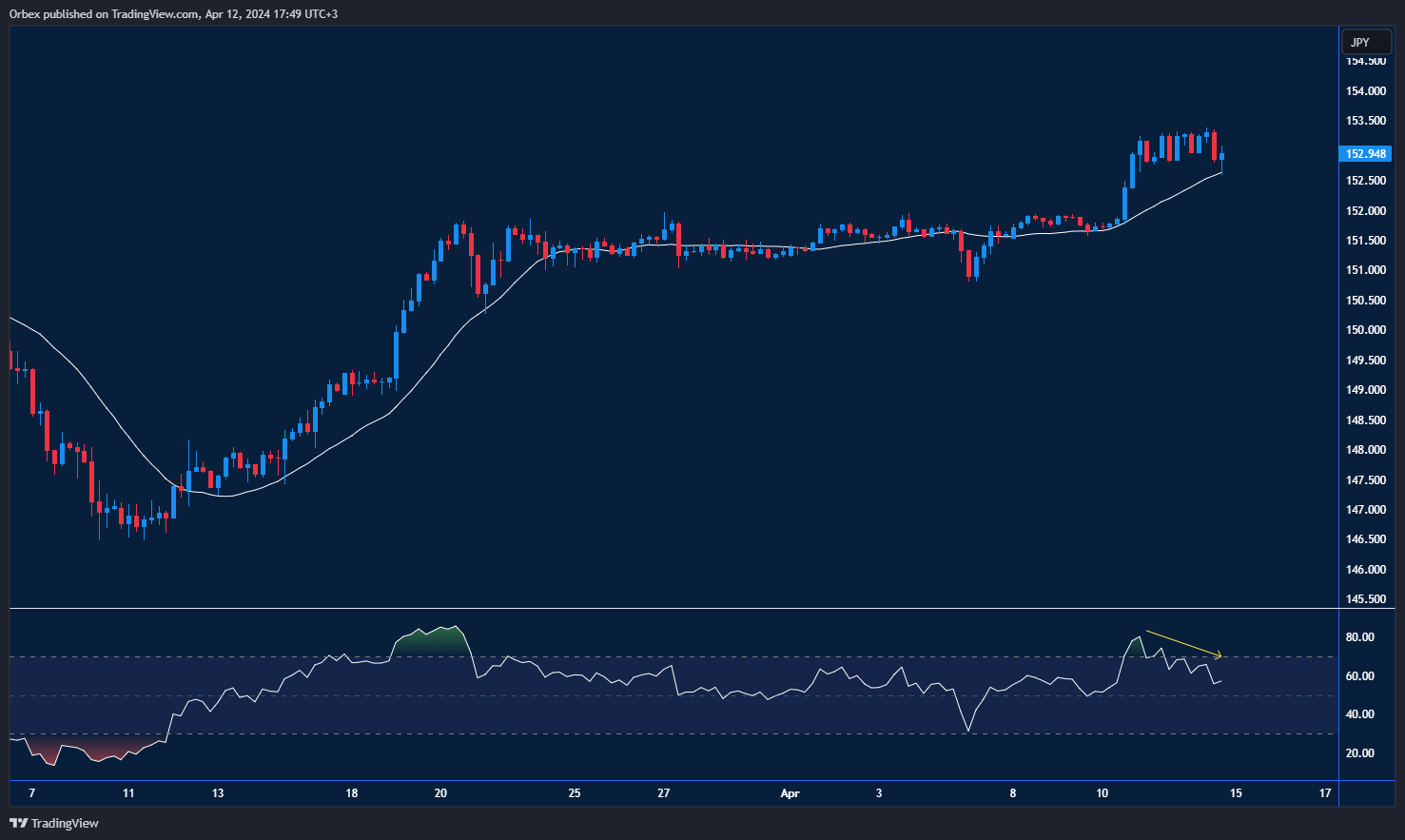
Task: Click the 20.00 RSI scale label
Action: coord(1359,753)
